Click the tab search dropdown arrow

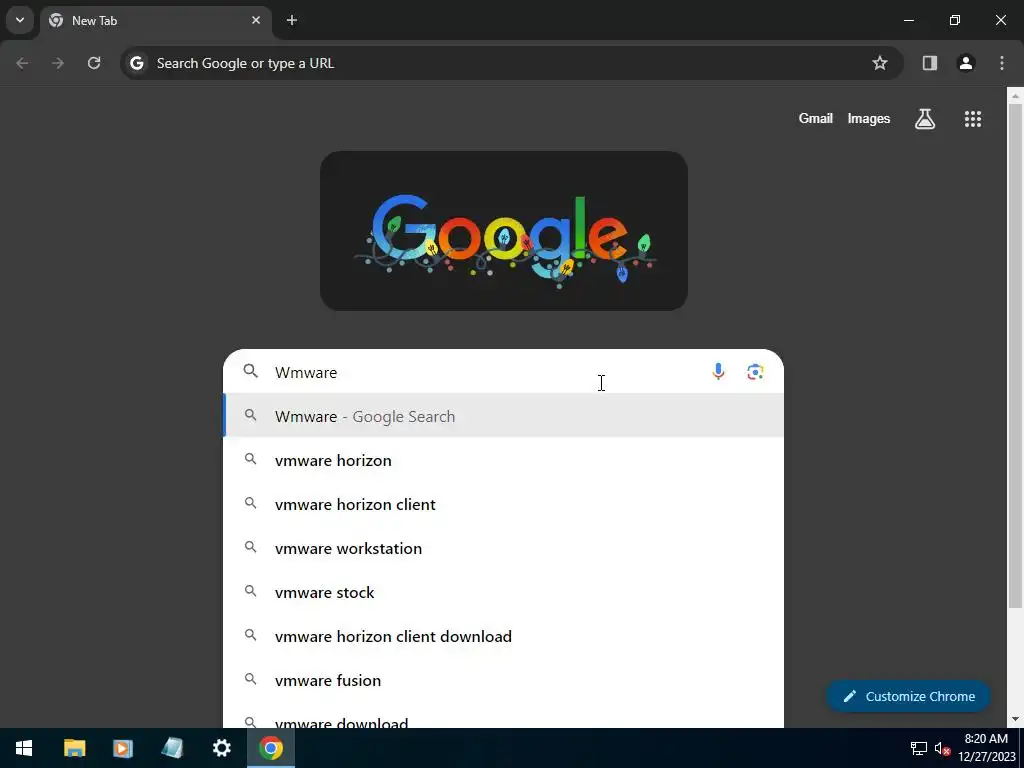tap(20, 20)
